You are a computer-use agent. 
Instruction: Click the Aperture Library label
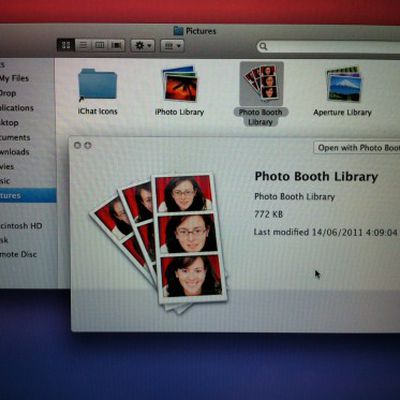(342, 112)
